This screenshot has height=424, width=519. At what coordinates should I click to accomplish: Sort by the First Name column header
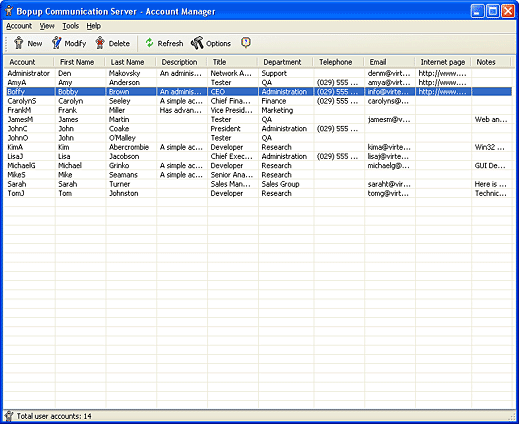click(x=80, y=62)
